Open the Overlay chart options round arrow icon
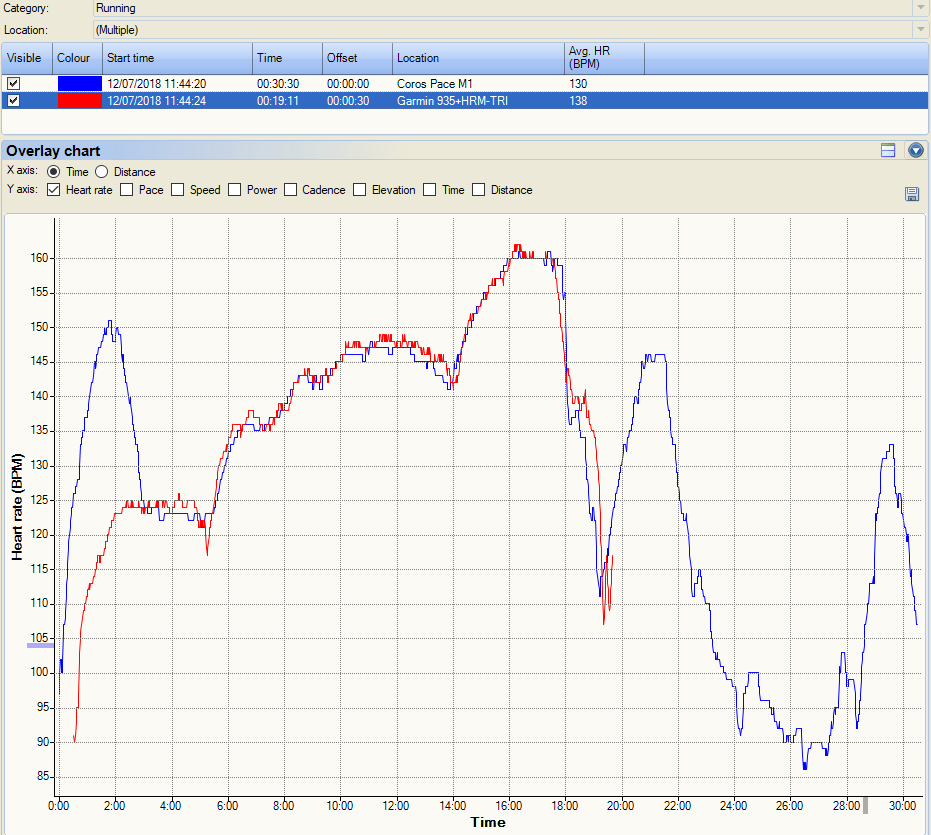The width and height of the screenshot is (931, 835). click(916, 150)
